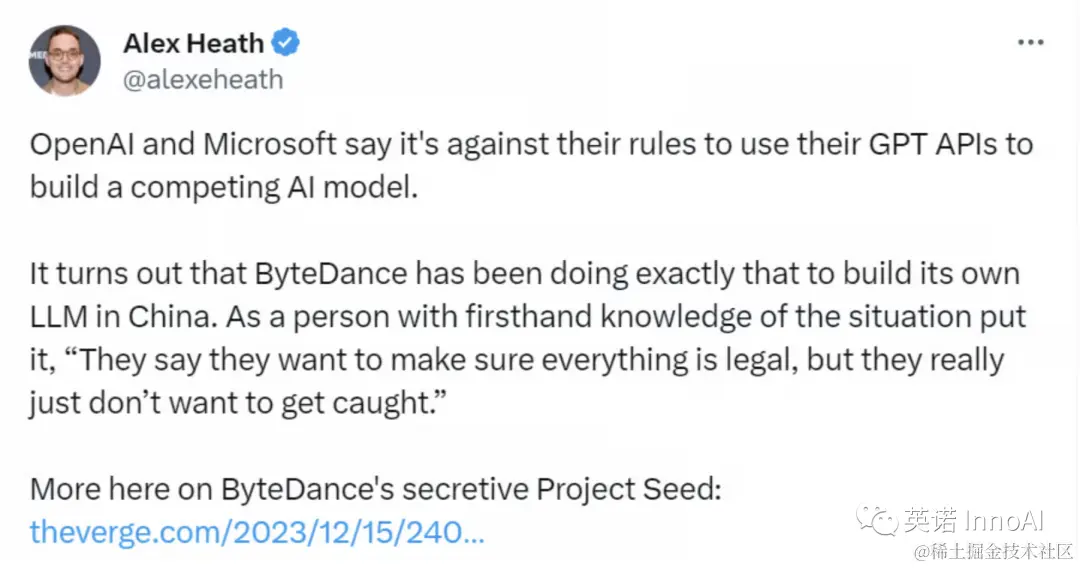Visit the @alexeheath handle link
The width and height of the screenshot is (1080, 568).
tap(203, 79)
